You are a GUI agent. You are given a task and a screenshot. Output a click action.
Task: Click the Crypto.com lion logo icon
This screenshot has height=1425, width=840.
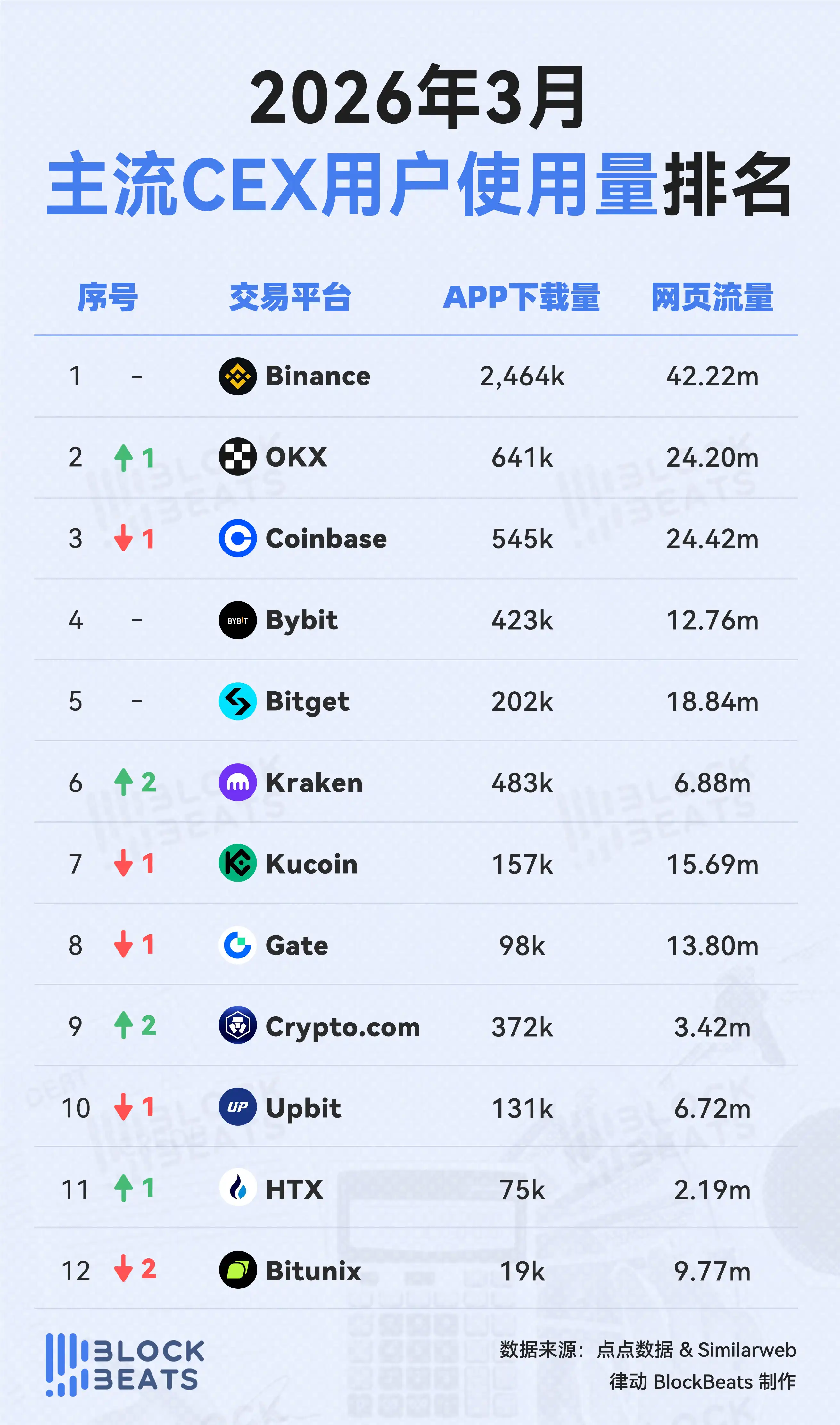238,1026
